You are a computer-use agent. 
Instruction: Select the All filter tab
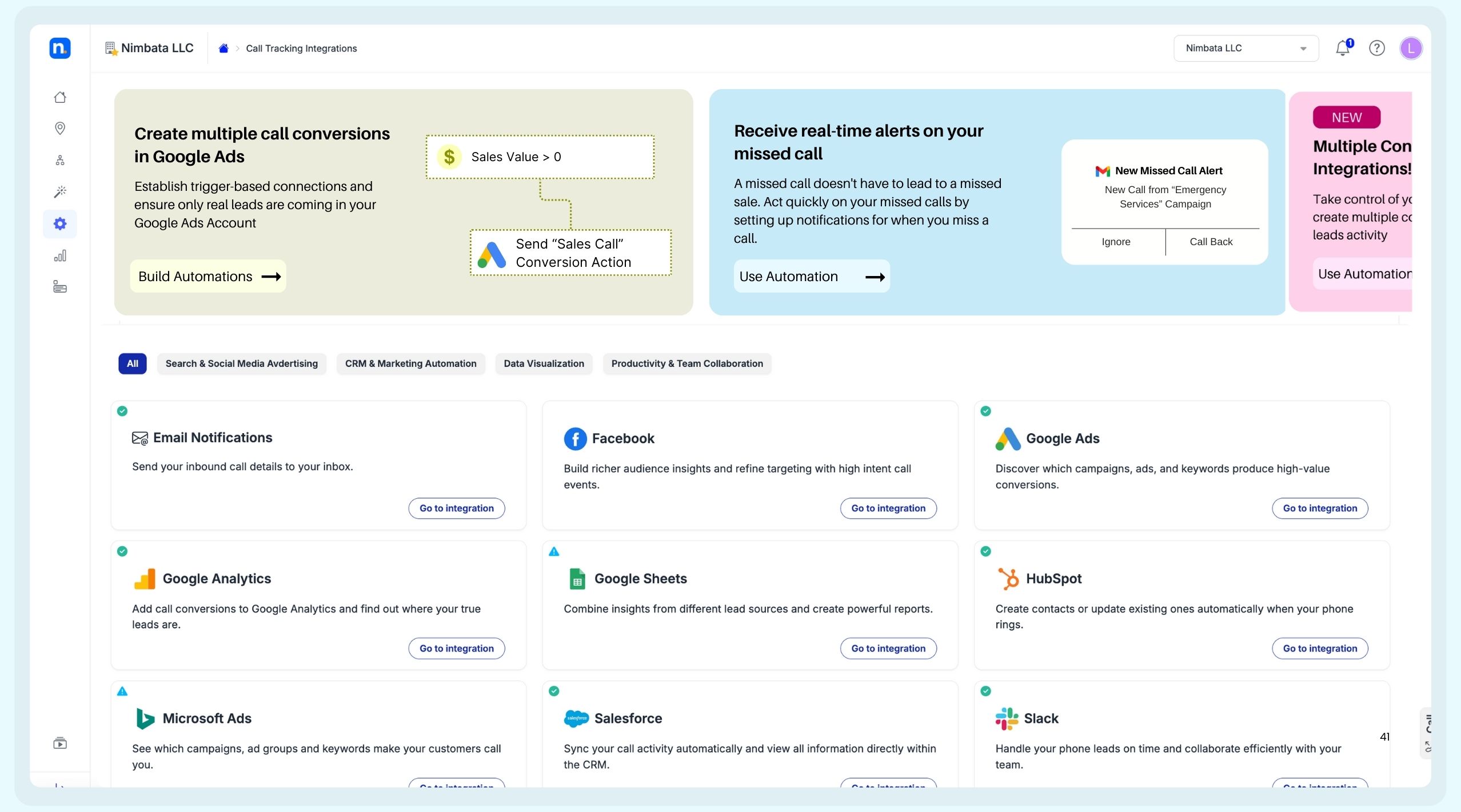[x=132, y=363]
